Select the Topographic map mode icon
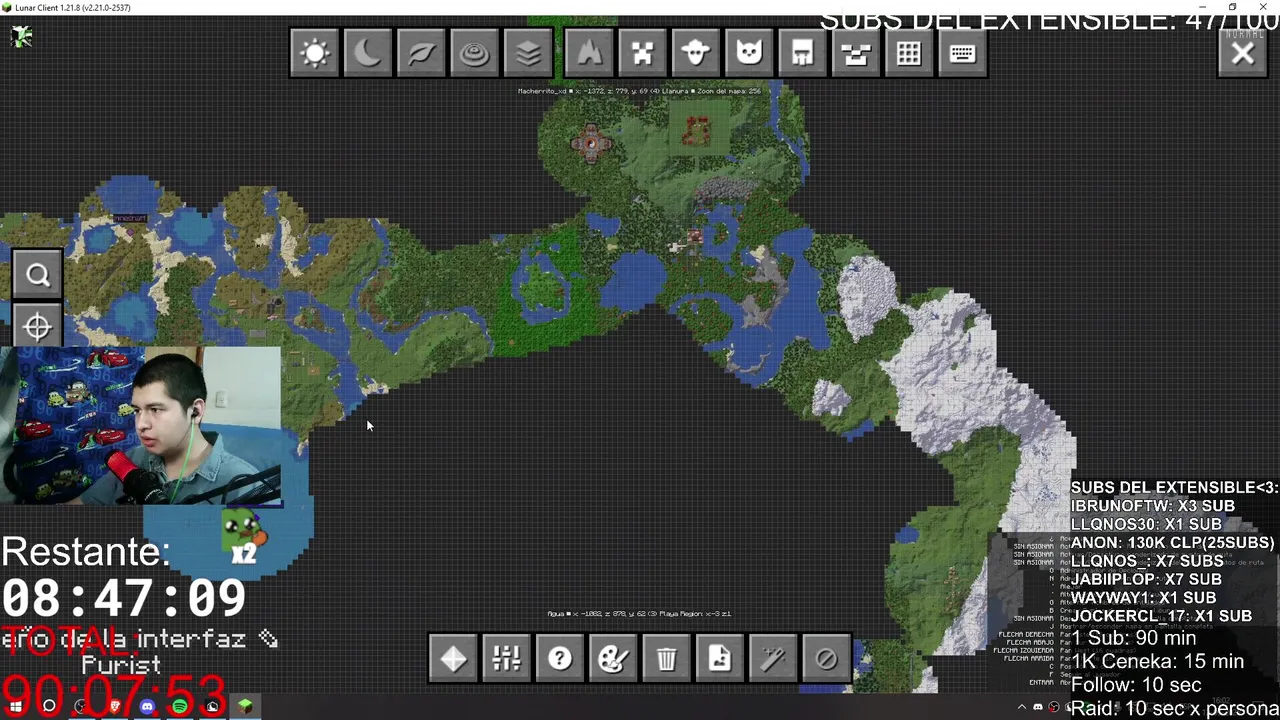1280x720 pixels. point(475,53)
